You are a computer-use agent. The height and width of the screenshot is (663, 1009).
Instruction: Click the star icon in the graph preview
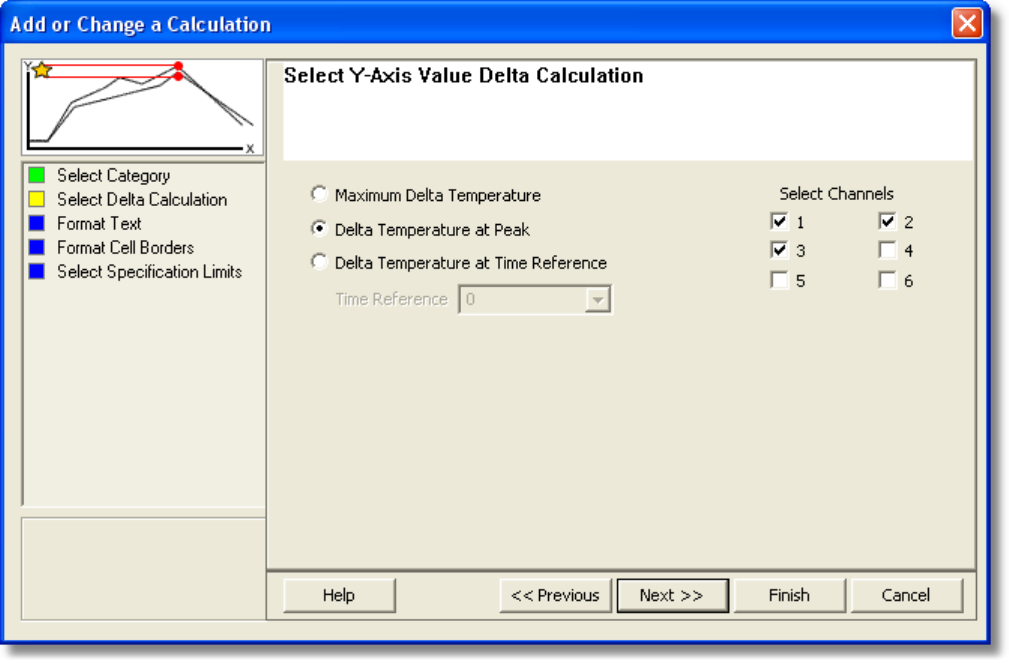click(x=42, y=70)
